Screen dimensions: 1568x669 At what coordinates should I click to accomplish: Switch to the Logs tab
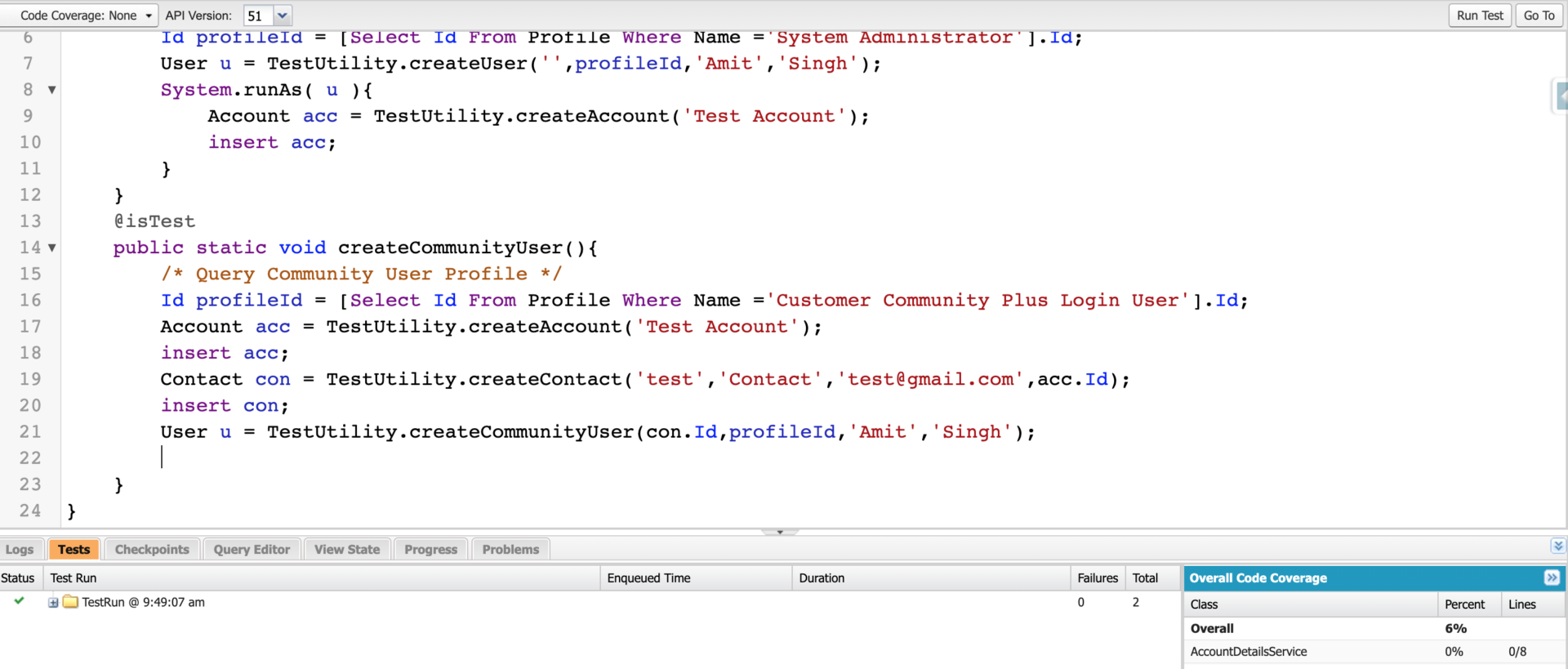(20, 550)
